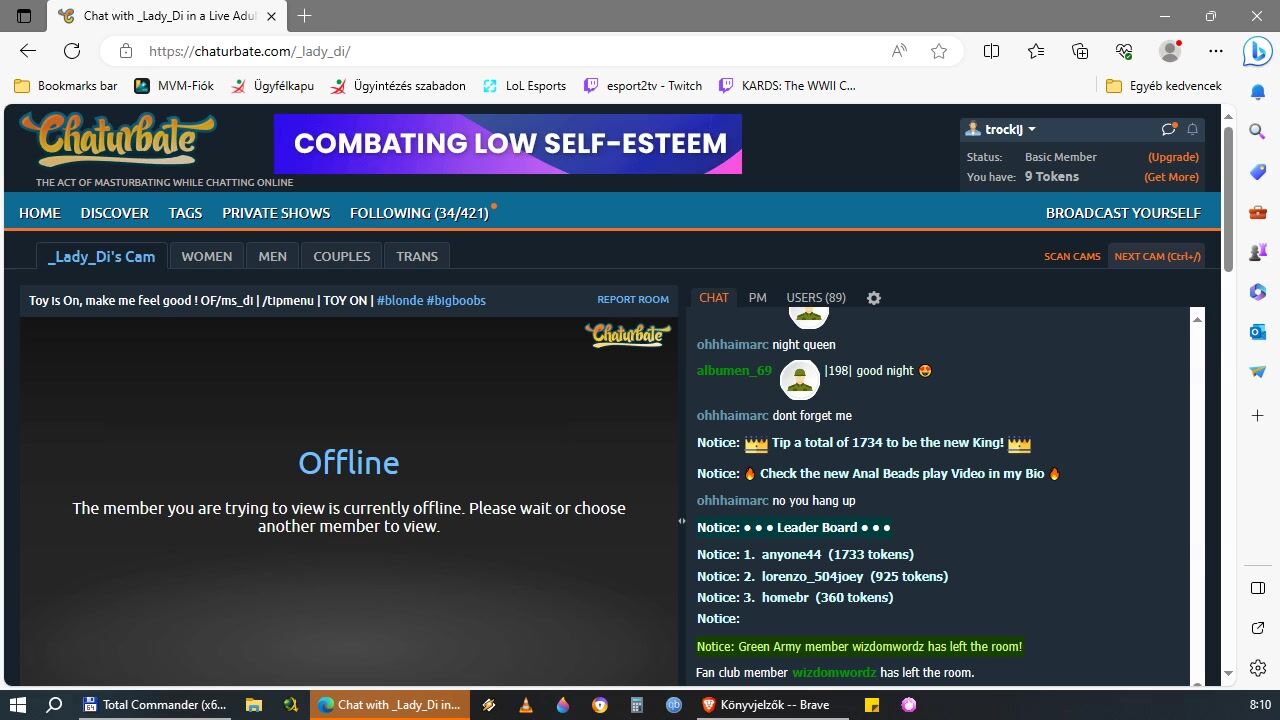This screenshot has width=1280, height=720.
Task: Open the split screen icon
Action: 991,51
